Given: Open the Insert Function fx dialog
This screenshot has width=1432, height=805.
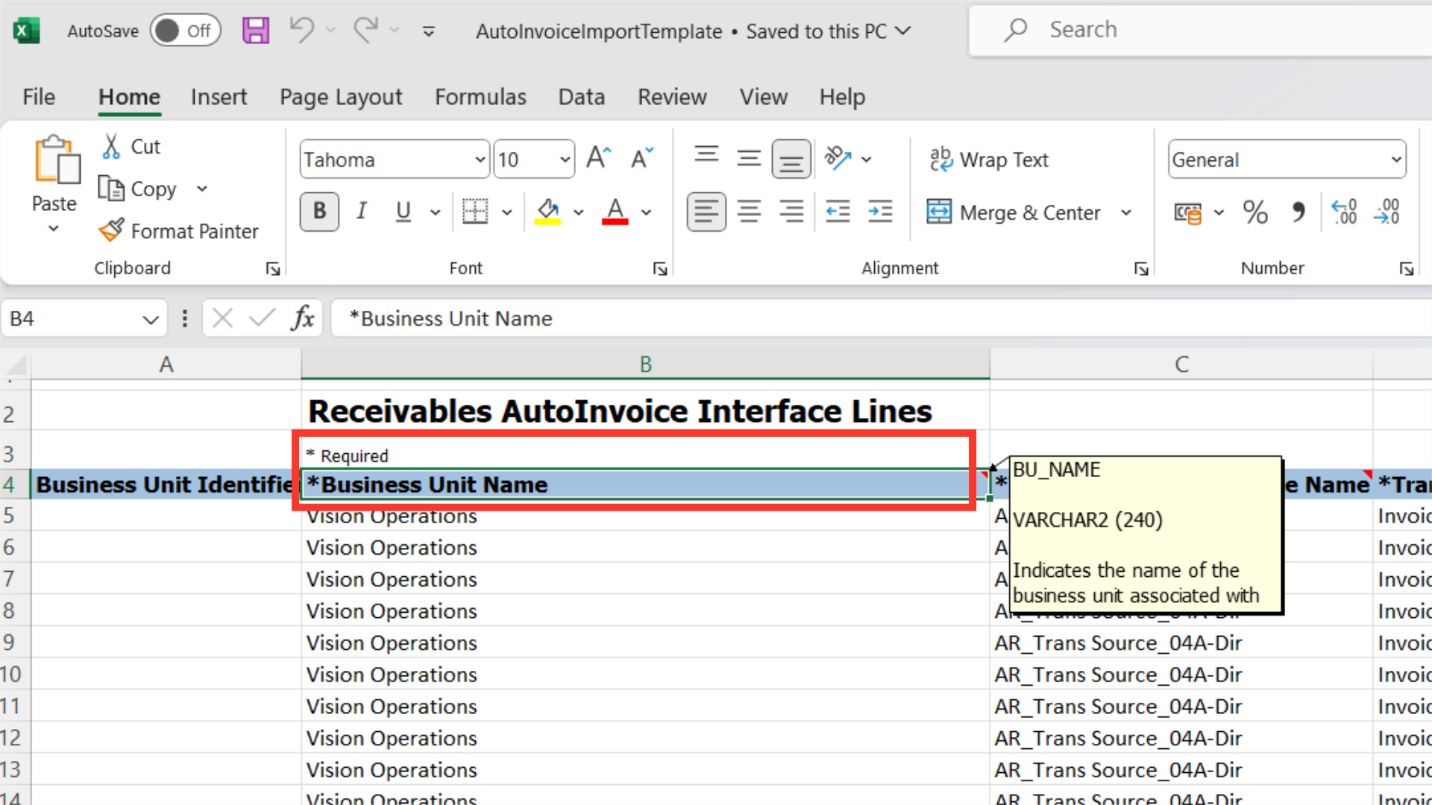Looking at the screenshot, I should [303, 318].
